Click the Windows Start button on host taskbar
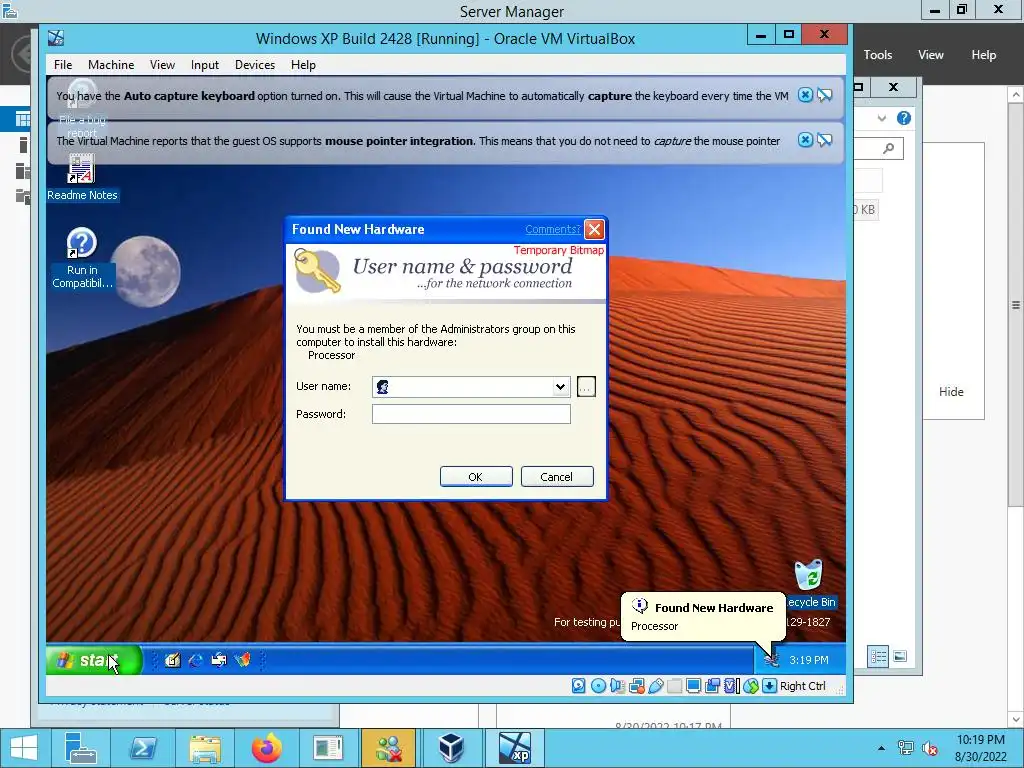Screen dimensions: 1024x768 pos(24,748)
